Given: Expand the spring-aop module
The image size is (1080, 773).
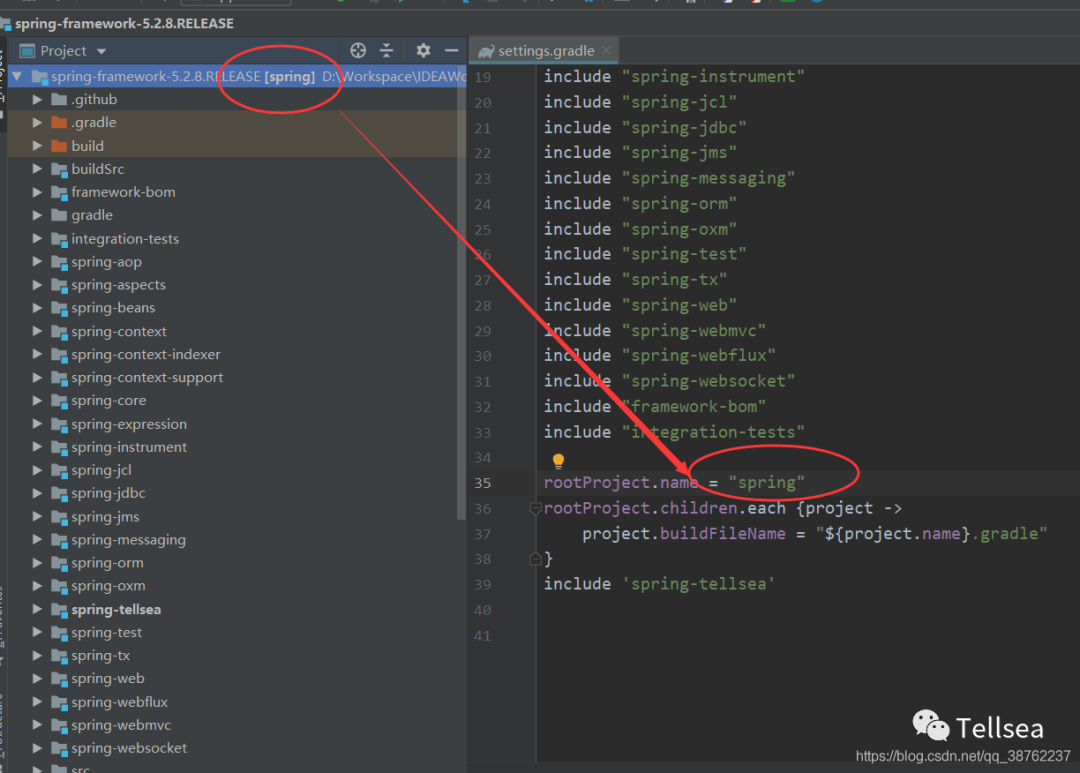Looking at the screenshot, I should [37, 262].
